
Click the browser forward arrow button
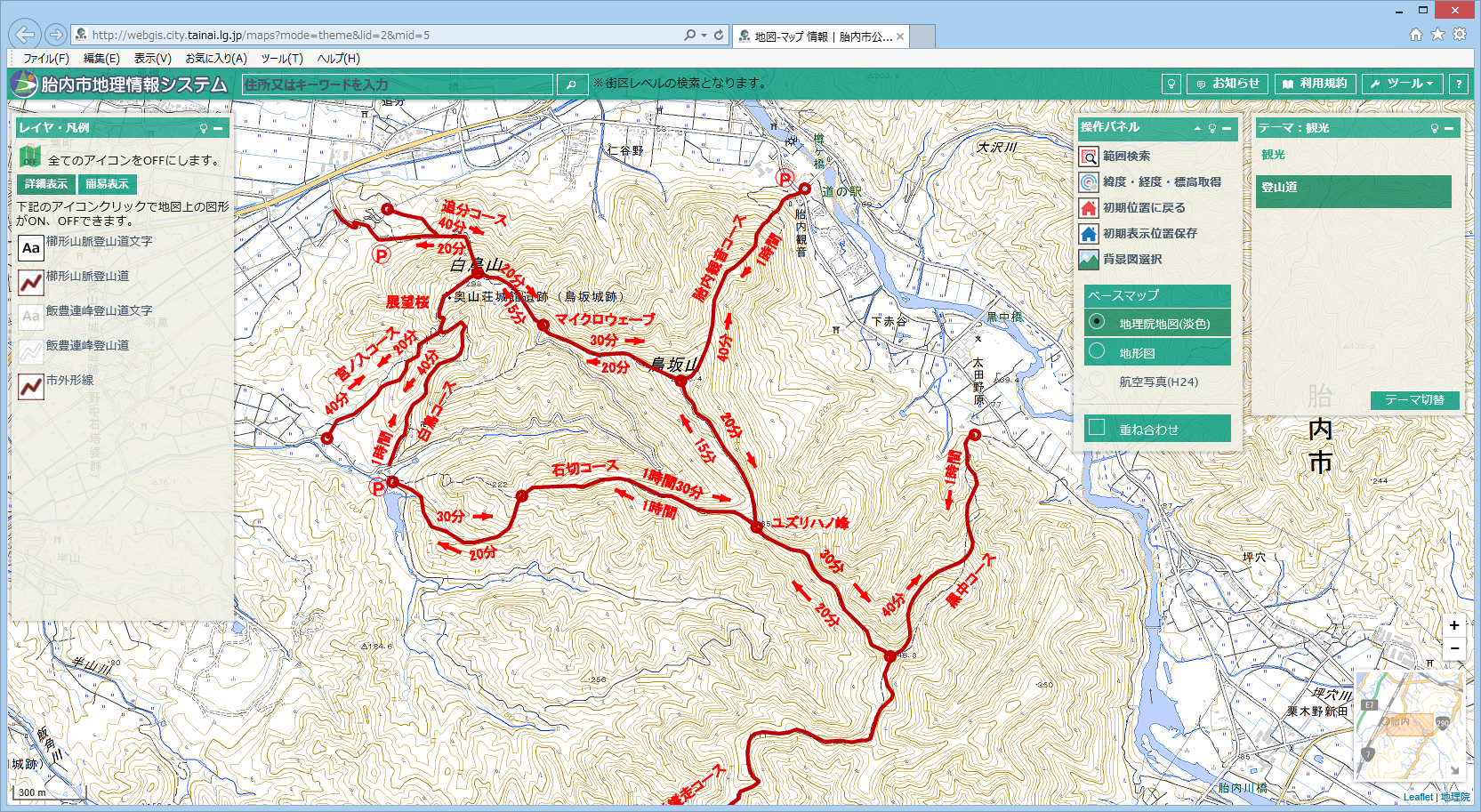pos(55,35)
